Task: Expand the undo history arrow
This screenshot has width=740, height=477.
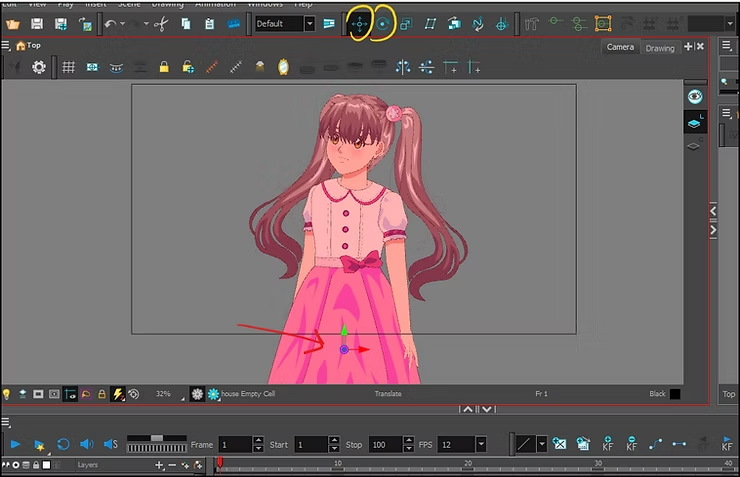Action: pos(123,23)
